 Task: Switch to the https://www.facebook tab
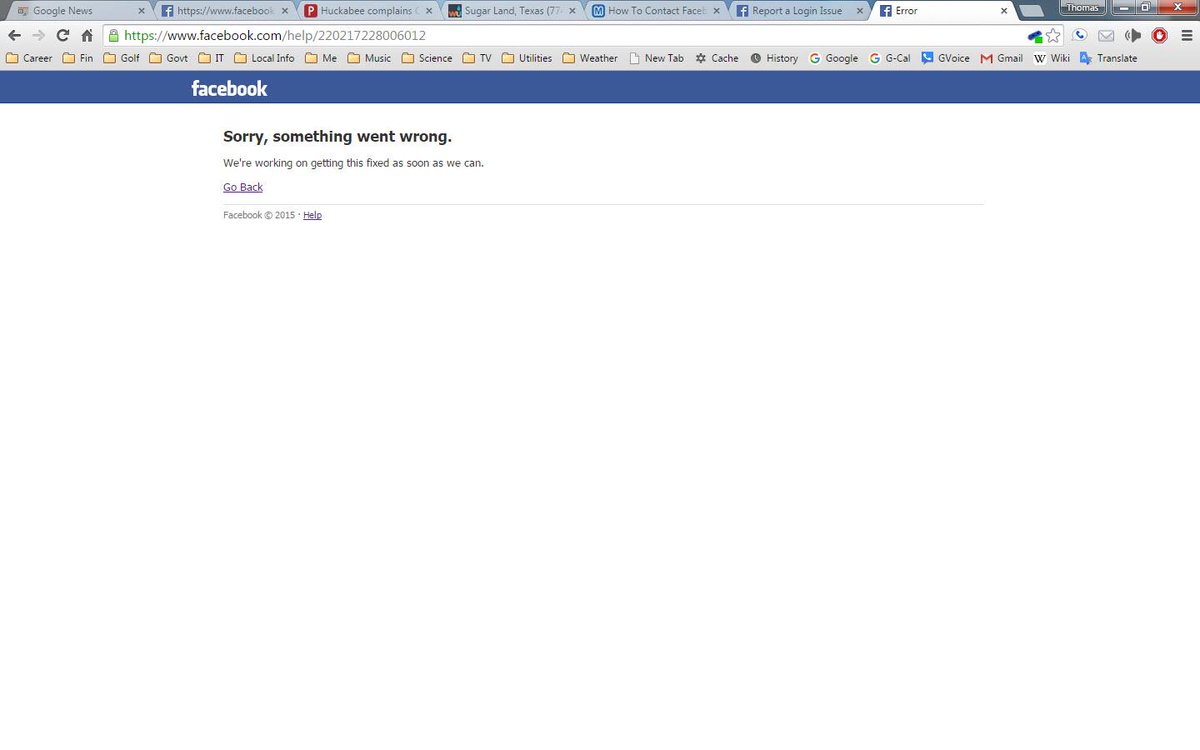click(225, 11)
